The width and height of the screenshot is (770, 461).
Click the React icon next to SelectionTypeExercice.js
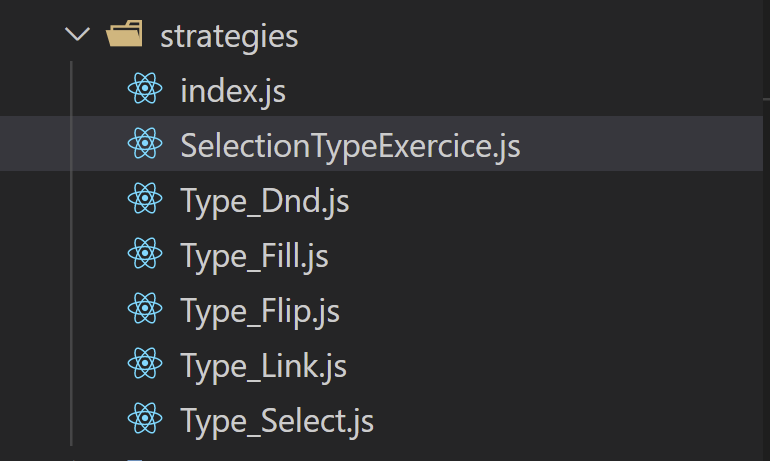click(x=145, y=146)
